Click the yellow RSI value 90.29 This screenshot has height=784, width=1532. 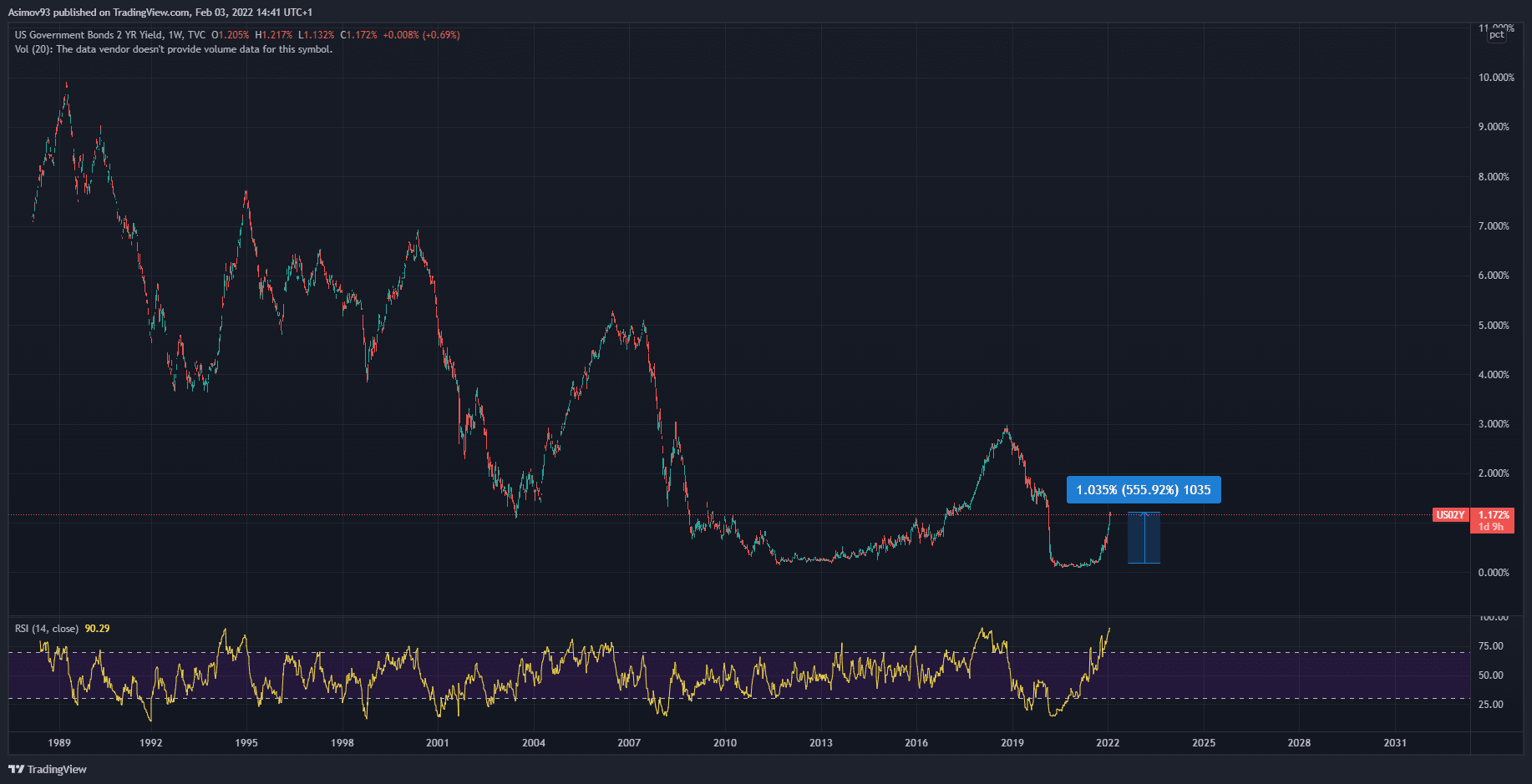coord(97,629)
